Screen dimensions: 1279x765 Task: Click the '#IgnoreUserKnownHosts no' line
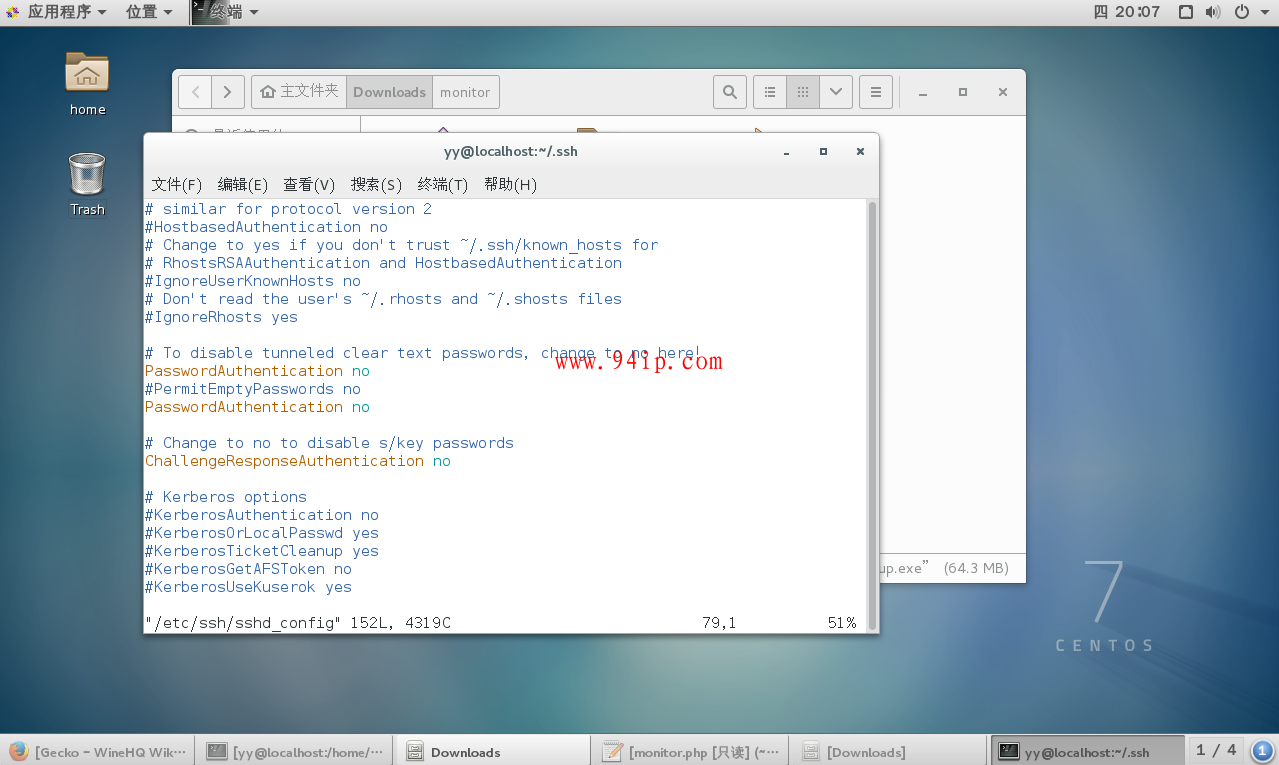pos(253,281)
